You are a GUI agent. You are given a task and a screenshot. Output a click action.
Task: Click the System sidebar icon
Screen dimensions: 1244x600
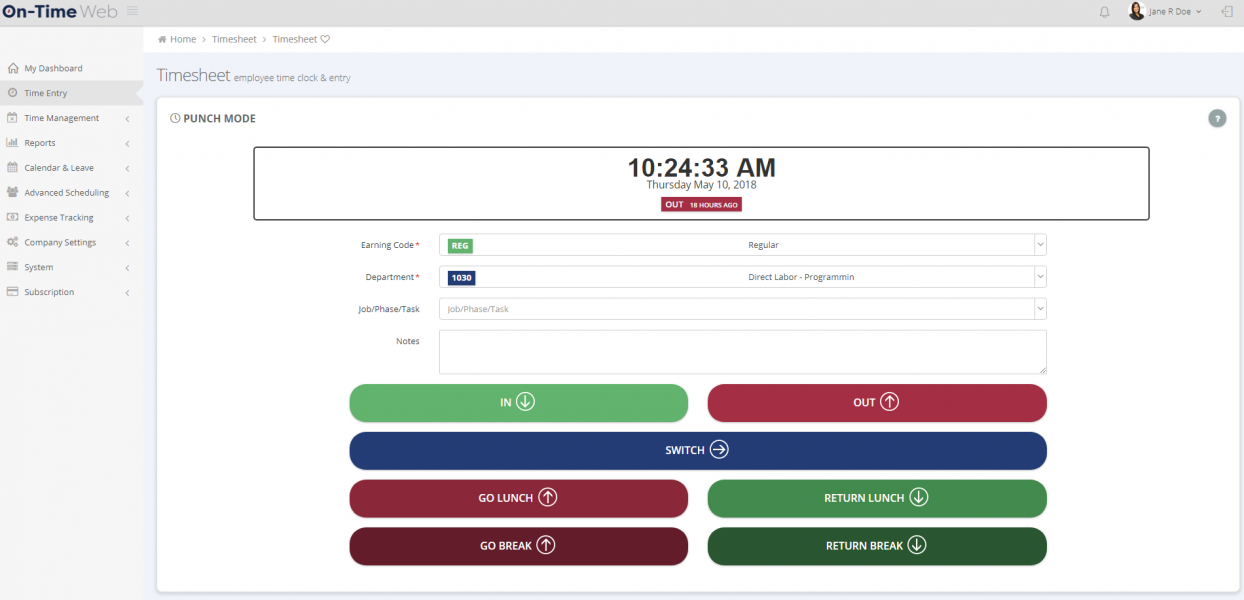pyautogui.click(x=13, y=267)
